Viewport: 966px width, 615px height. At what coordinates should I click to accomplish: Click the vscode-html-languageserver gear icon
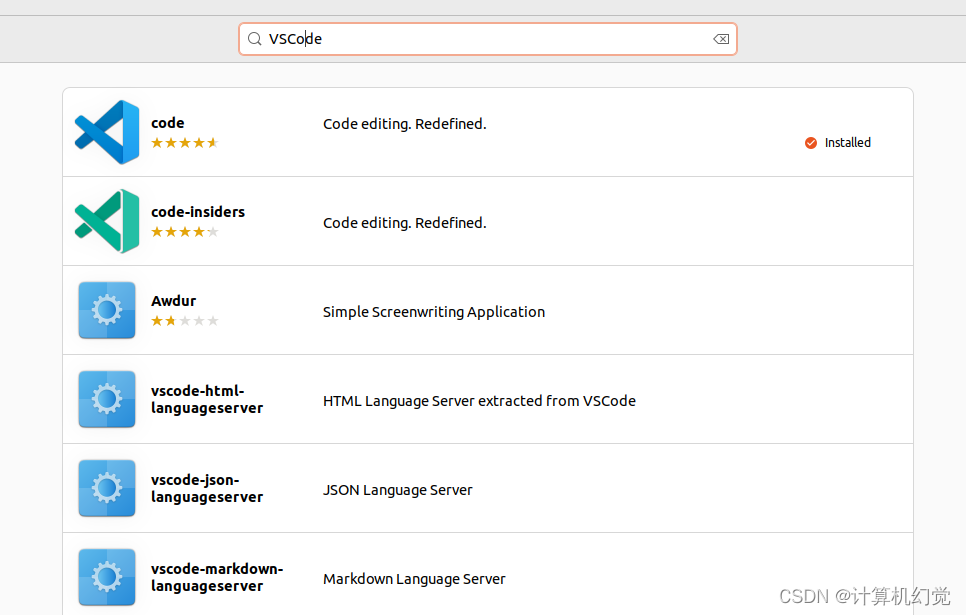point(106,399)
